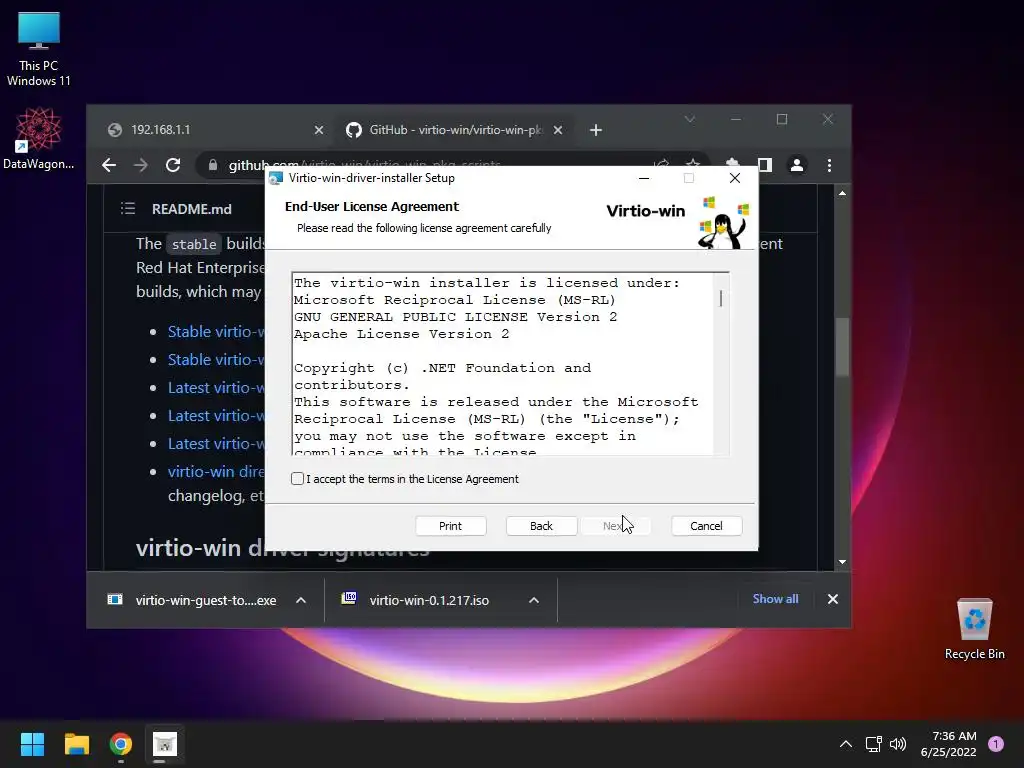The width and height of the screenshot is (1024, 768).
Task: Minimize the Virtio-win installer window
Action: tap(644, 178)
